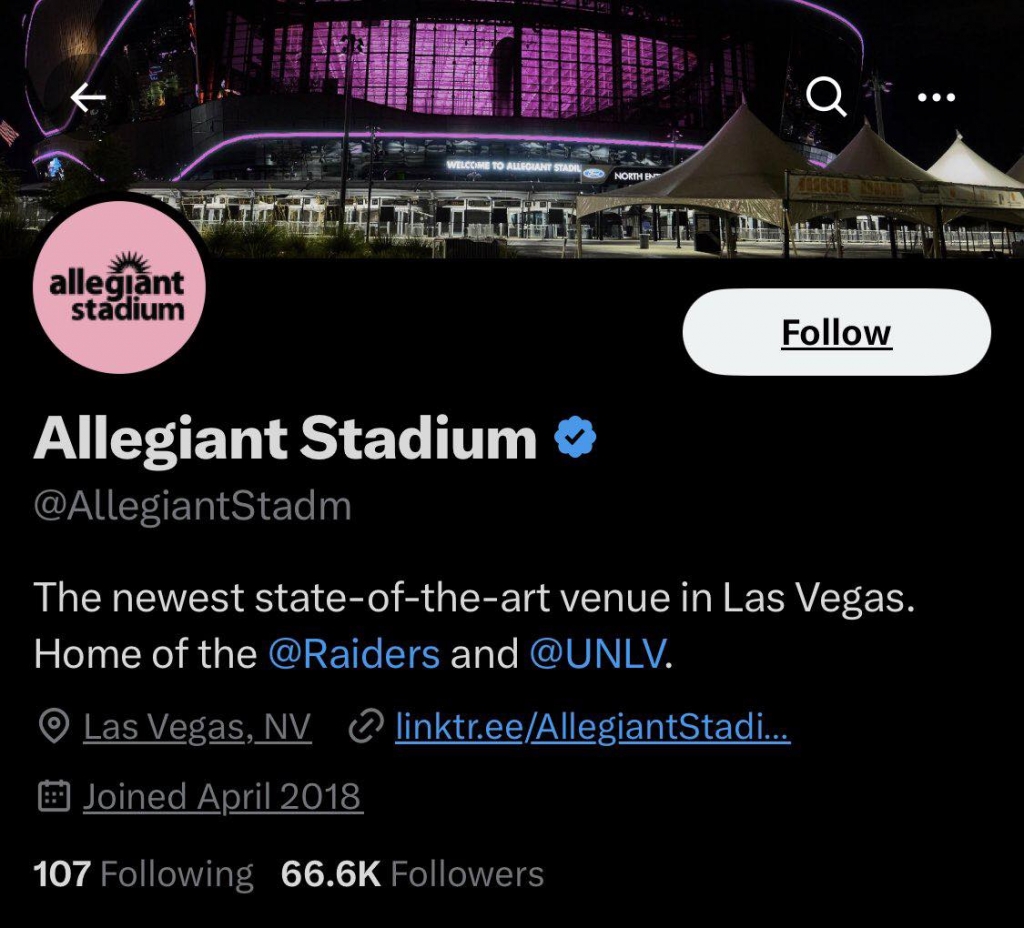The height and width of the screenshot is (928, 1024).
Task: Follow the Allegiant Stadium account
Action: (x=836, y=332)
